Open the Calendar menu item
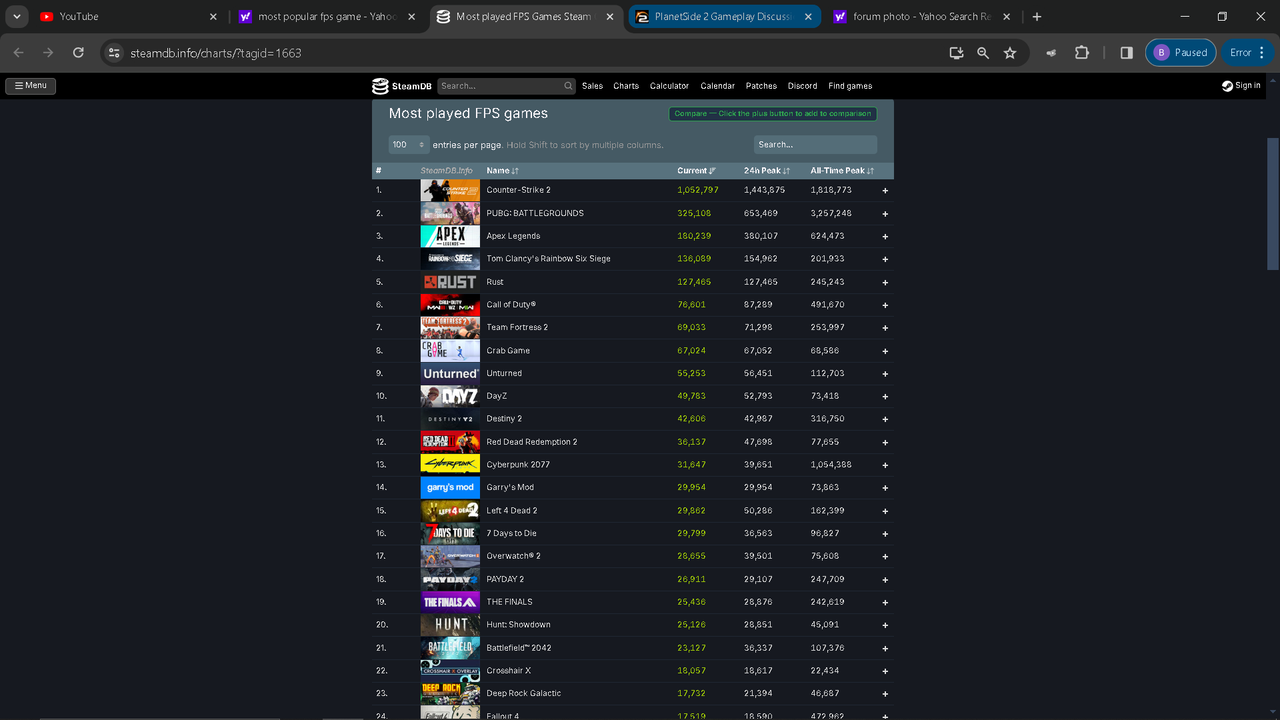Viewport: 1280px width, 720px height. (x=717, y=86)
